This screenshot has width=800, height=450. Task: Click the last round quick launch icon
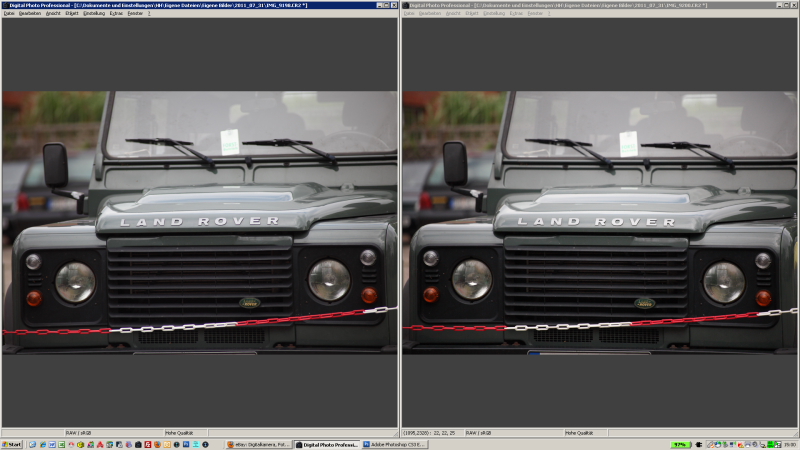205,445
